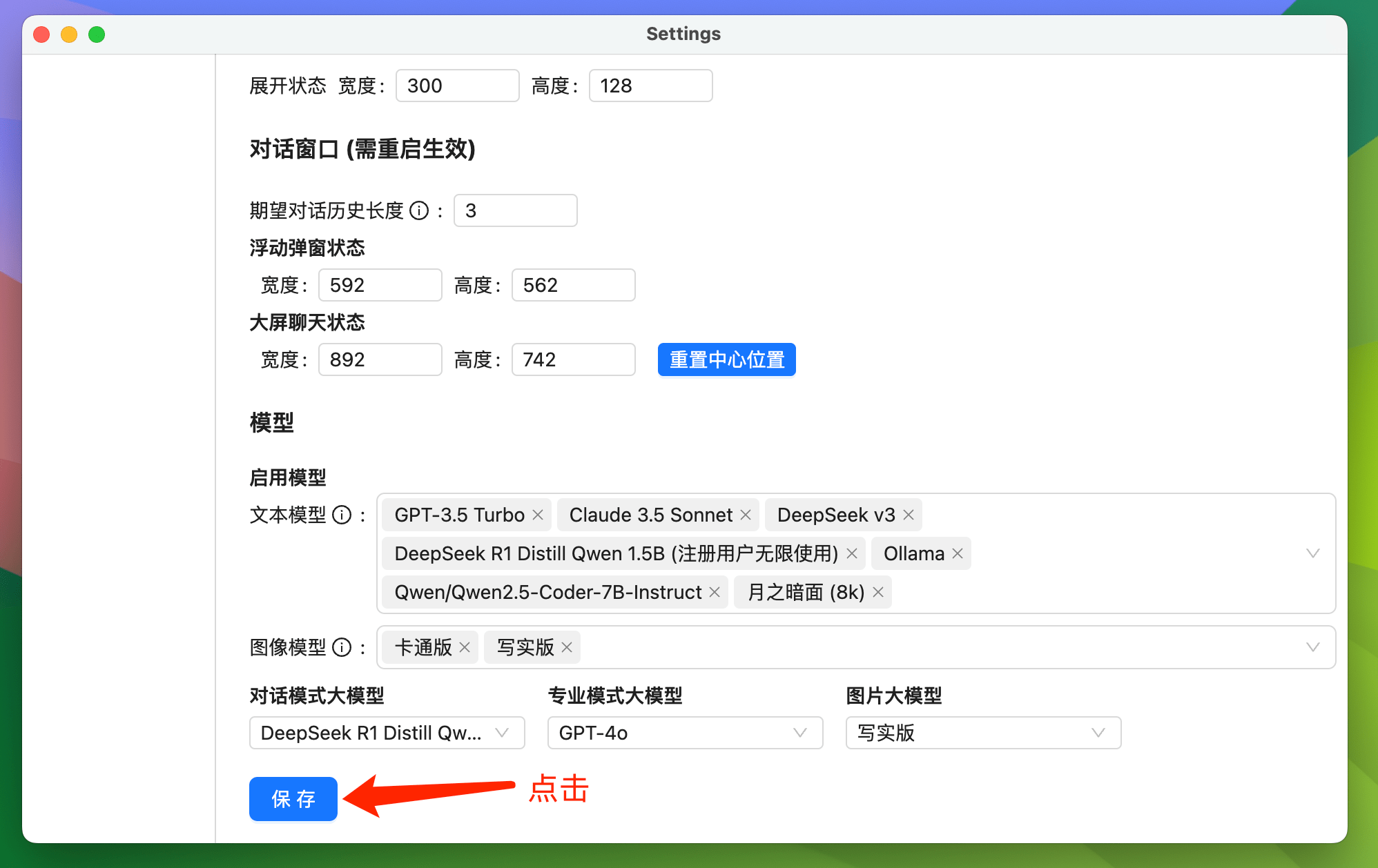Show info icon beside 文本模型
1378x868 pixels.
coord(342,515)
